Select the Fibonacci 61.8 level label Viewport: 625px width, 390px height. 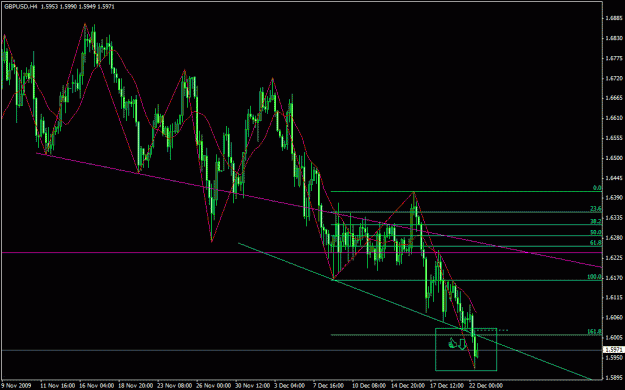(x=596, y=242)
